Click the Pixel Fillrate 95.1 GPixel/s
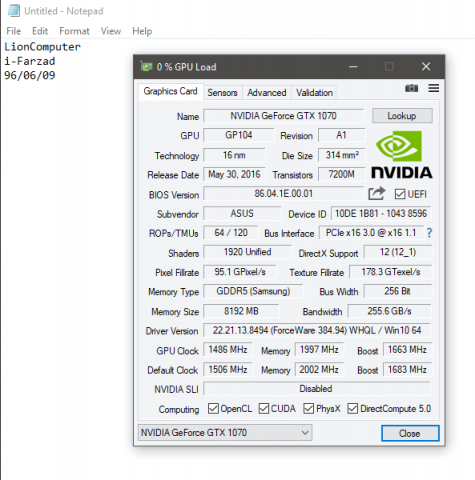This screenshot has width=475, height=480. (240, 272)
